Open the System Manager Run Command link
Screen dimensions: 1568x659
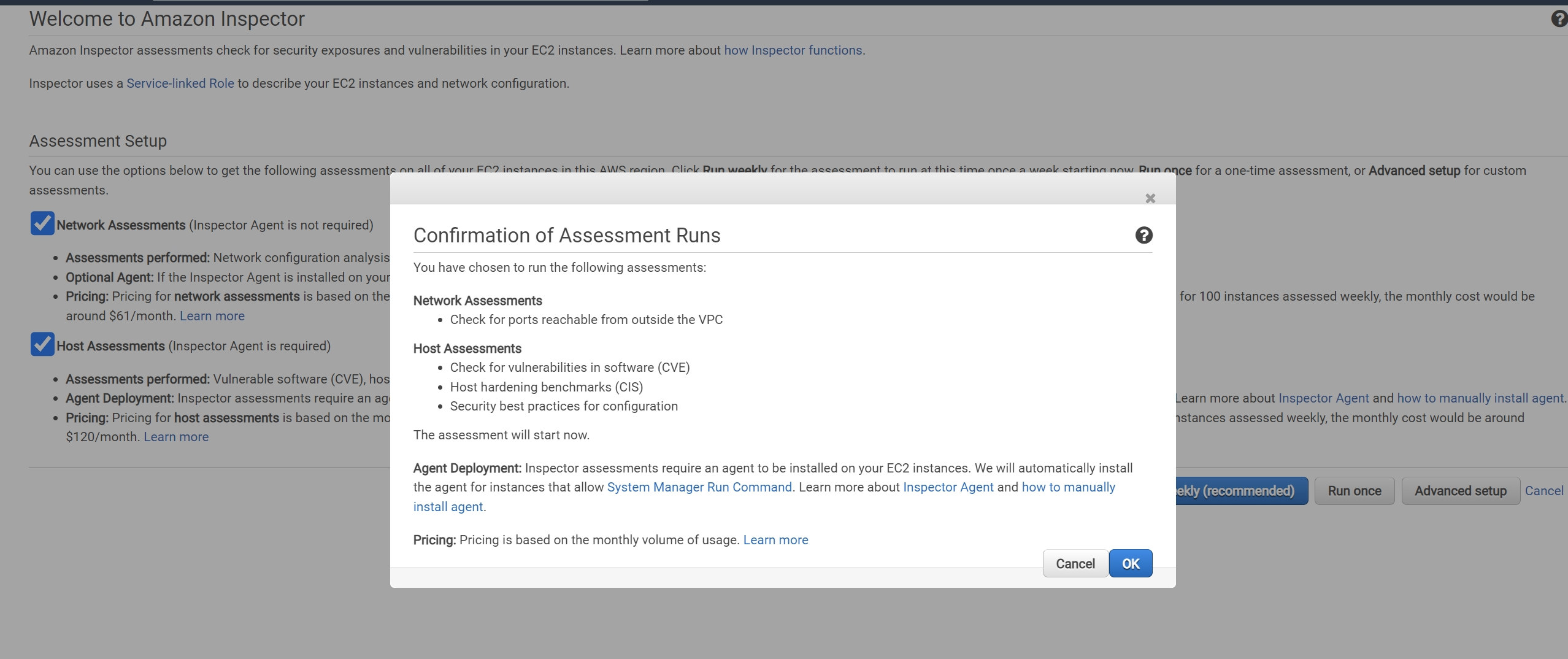[x=699, y=487]
